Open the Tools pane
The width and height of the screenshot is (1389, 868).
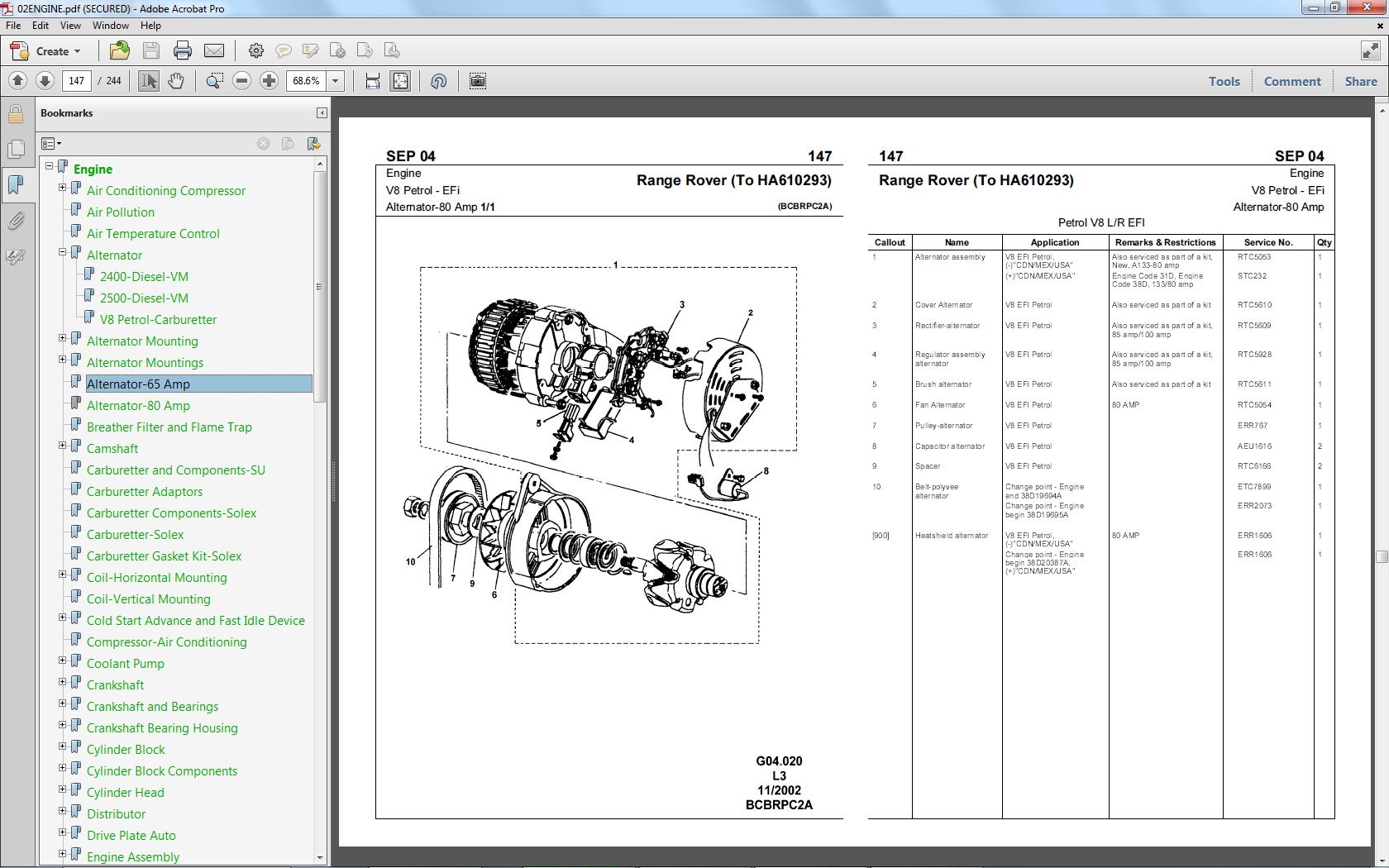[x=1224, y=81]
